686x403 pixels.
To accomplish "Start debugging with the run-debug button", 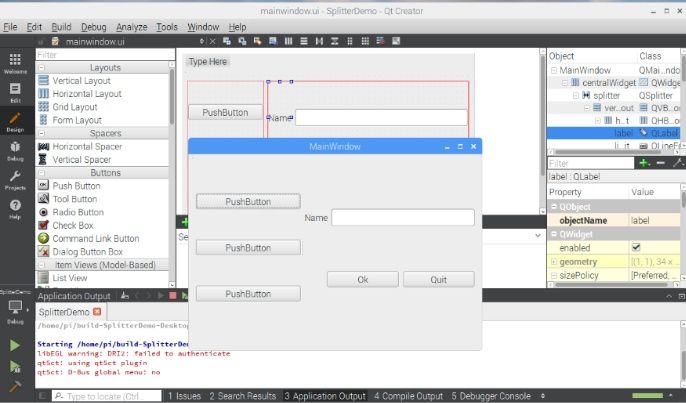I will pos(15,366).
